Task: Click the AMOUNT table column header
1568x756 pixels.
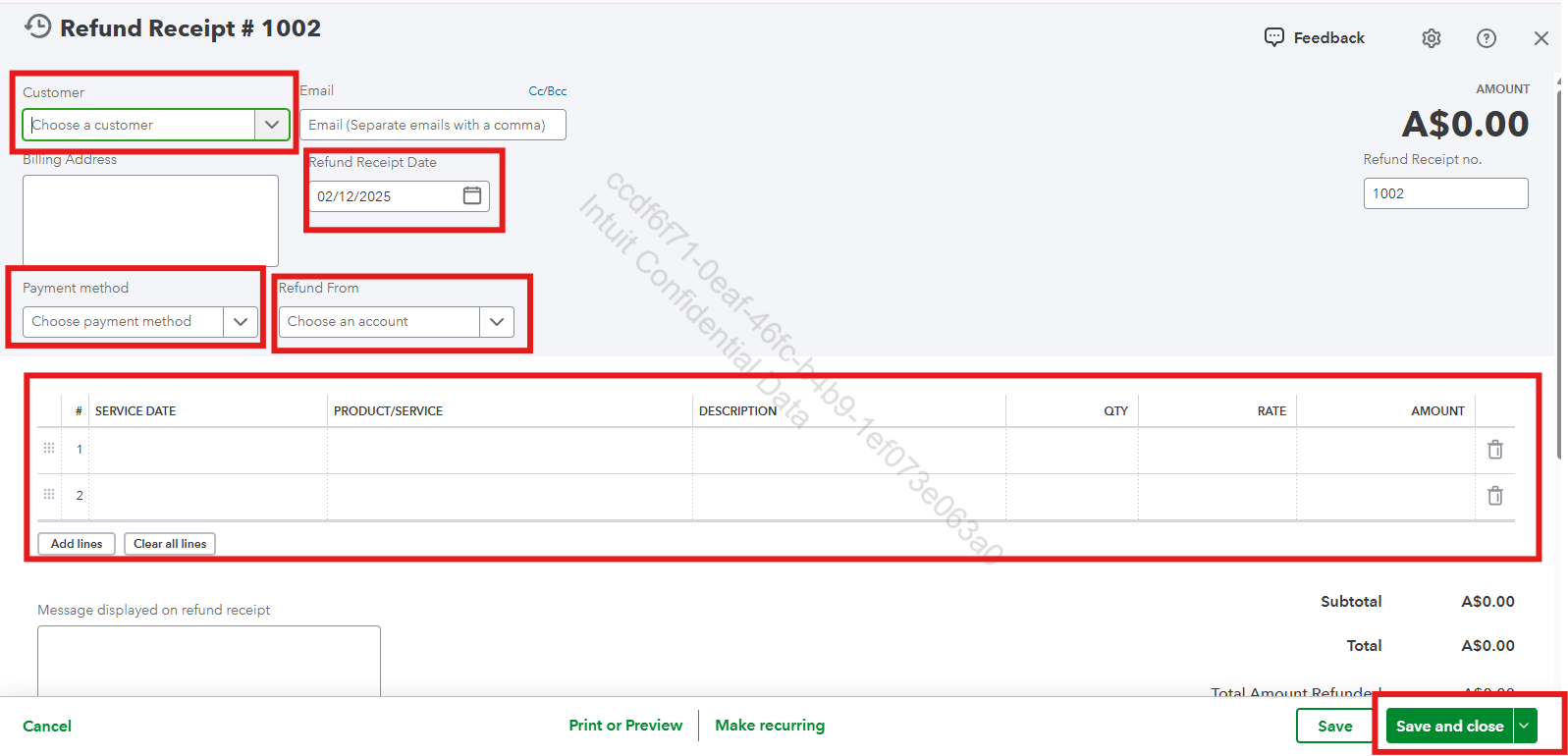Action: [x=1437, y=411]
